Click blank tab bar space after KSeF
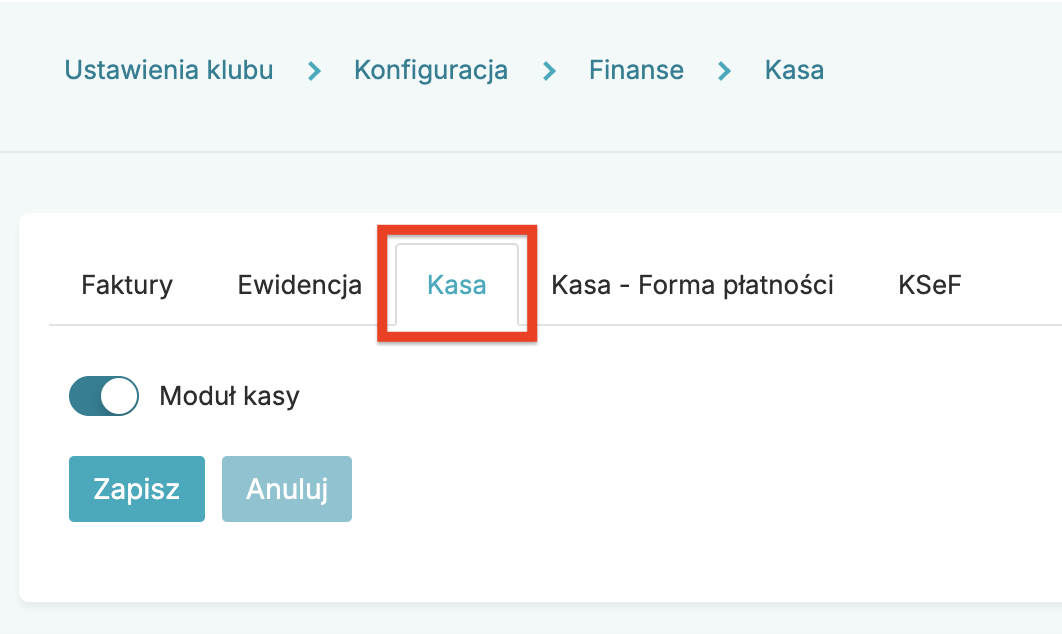The image size is (1062, 634). [1010, 285]
